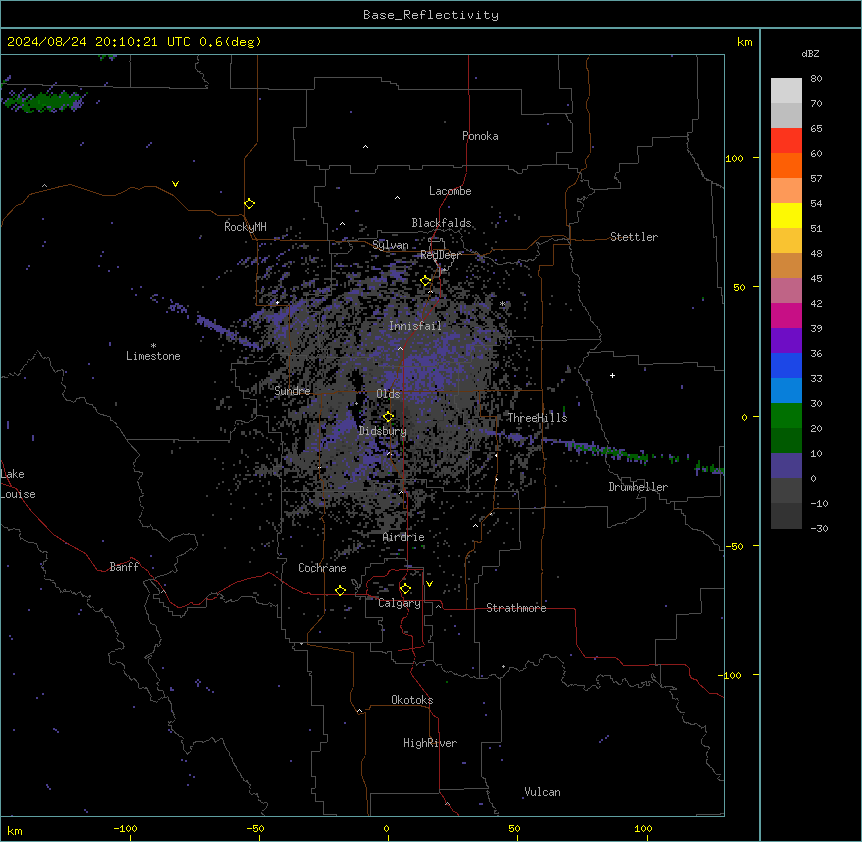Click the Cochrane city label

click(x=322, y=568)
